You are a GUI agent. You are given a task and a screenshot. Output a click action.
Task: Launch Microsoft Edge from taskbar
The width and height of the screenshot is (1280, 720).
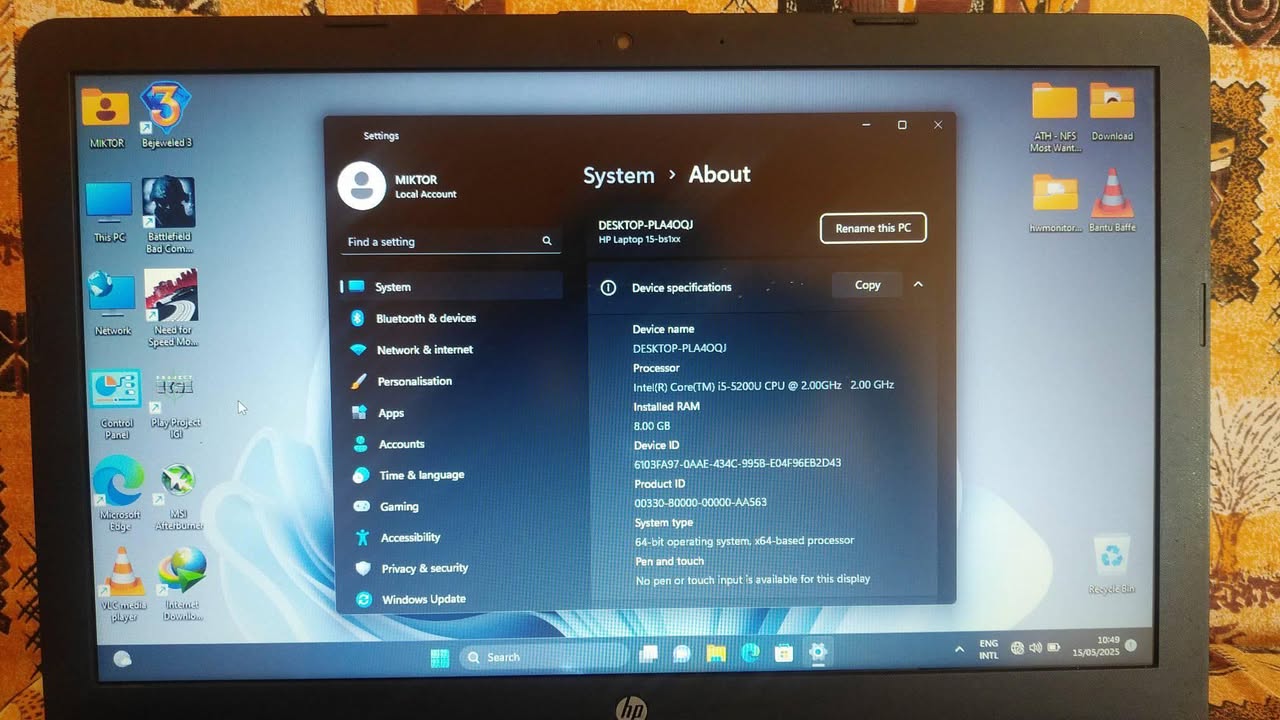(750, 654)
